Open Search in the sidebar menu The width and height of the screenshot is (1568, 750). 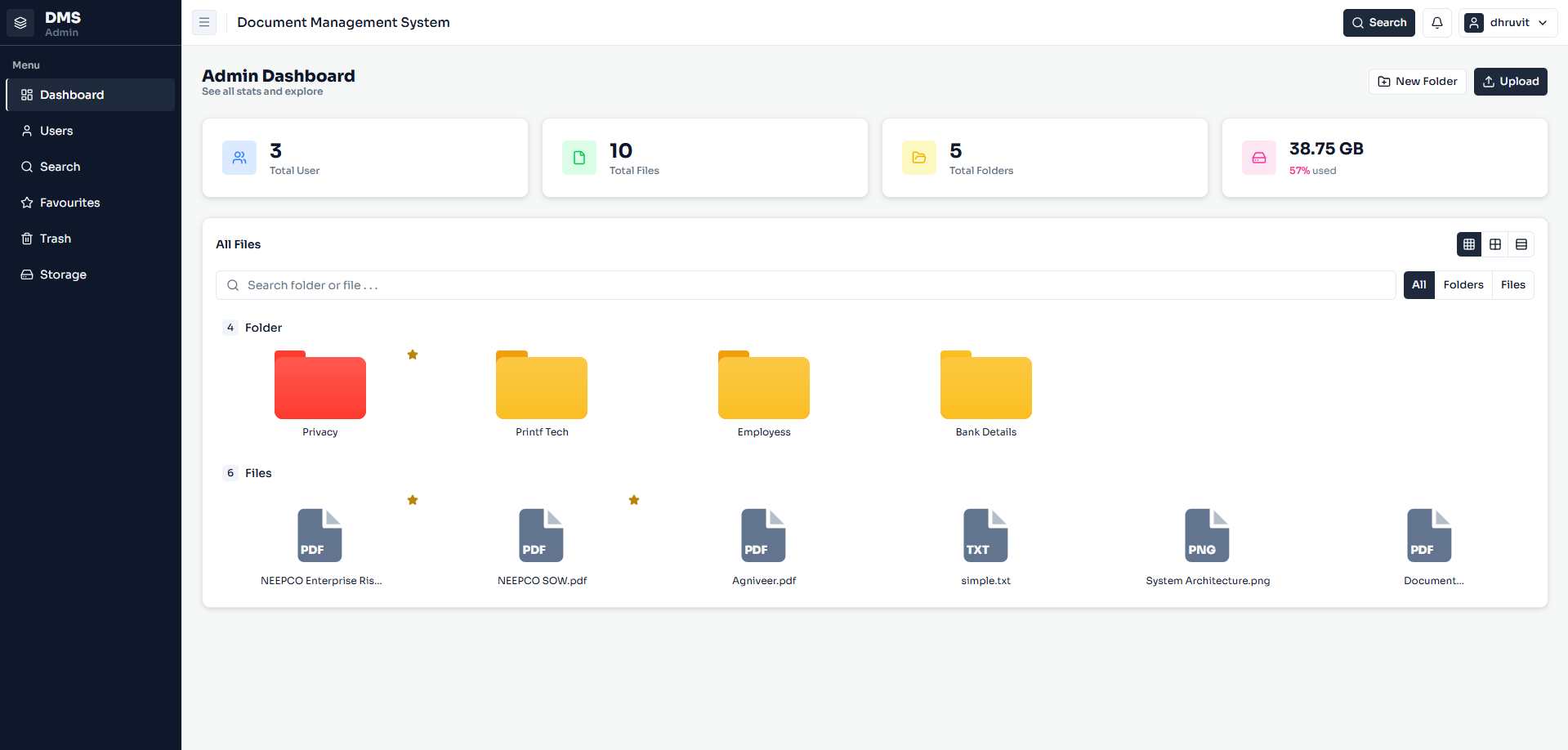pyautogui.click(x=91, y=167)
